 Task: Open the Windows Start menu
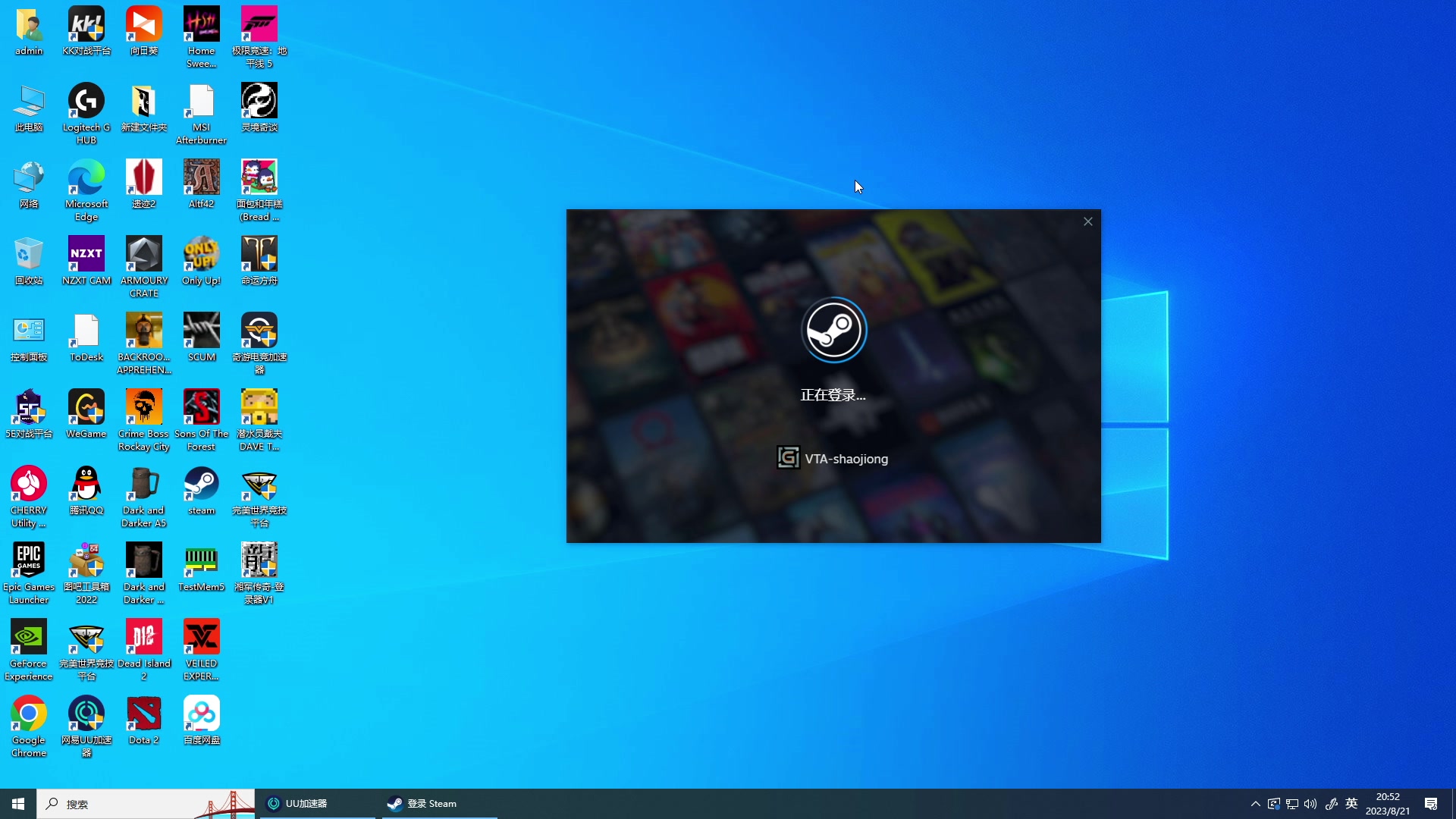(18, 804)
